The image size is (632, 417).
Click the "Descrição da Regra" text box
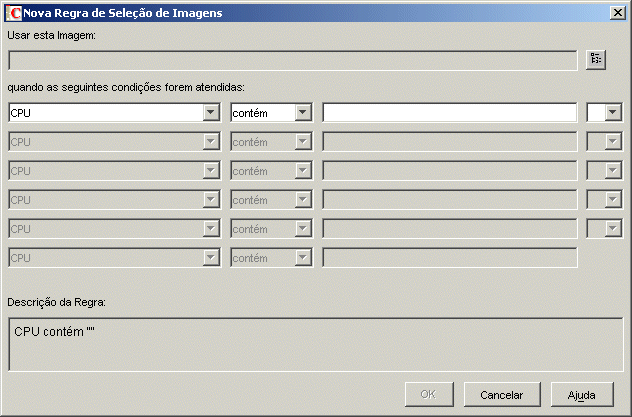tap(315, 344)
